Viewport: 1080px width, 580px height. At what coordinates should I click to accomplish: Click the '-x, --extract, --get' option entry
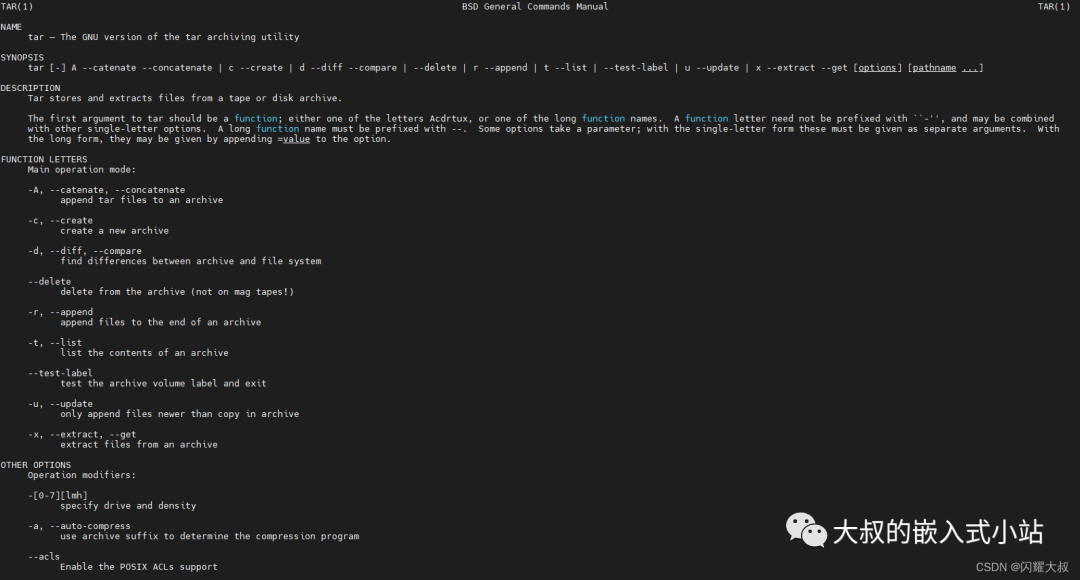(x=82, y=435)
